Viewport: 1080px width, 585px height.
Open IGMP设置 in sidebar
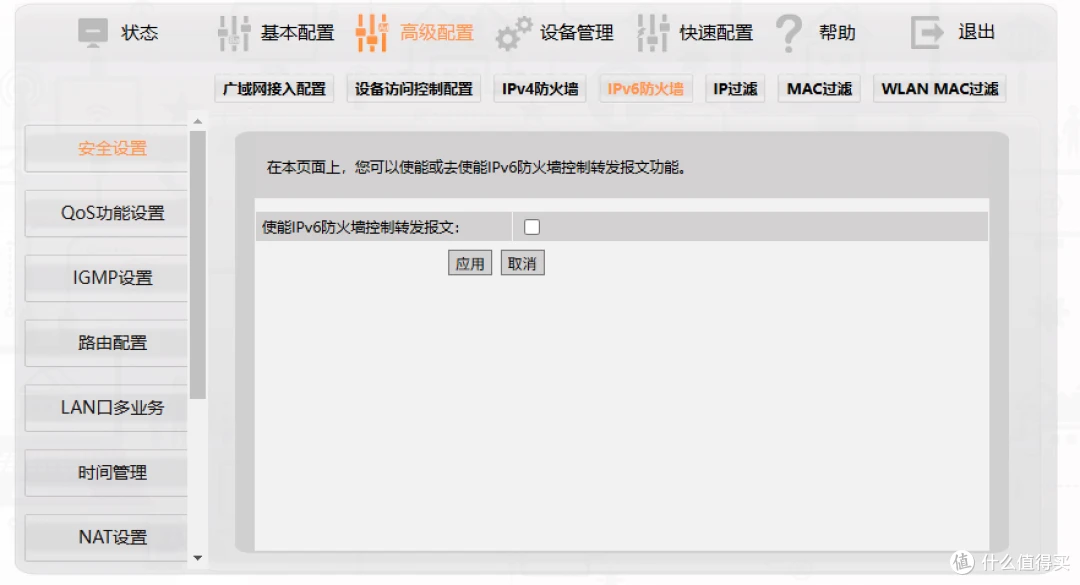[x=106, y=278]
